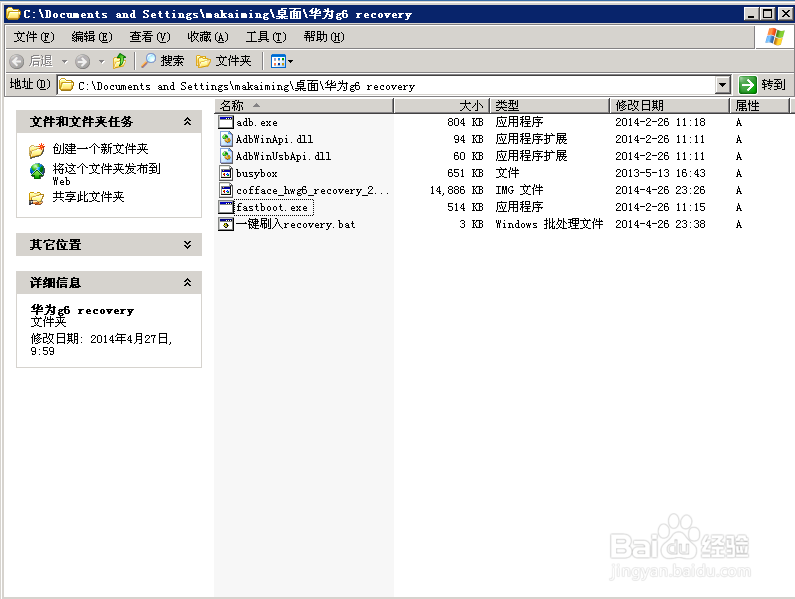The width and height of the screenshot is (795, 599).
Task: Select file name text fastboot.exe
Action: pos(272,207)
